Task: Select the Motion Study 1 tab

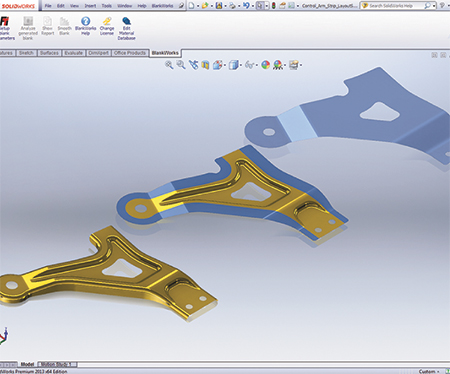Action: coord(57,364)
